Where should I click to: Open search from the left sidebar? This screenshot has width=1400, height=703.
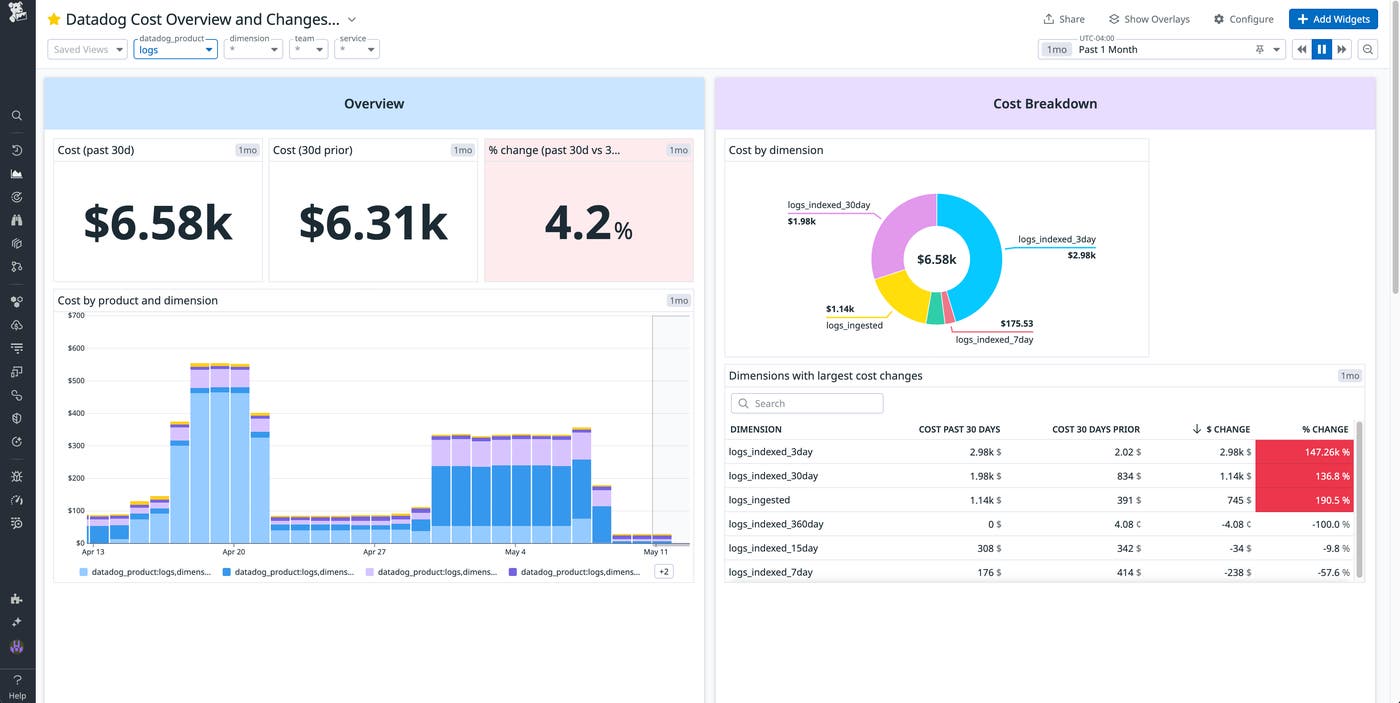[17, 116]
